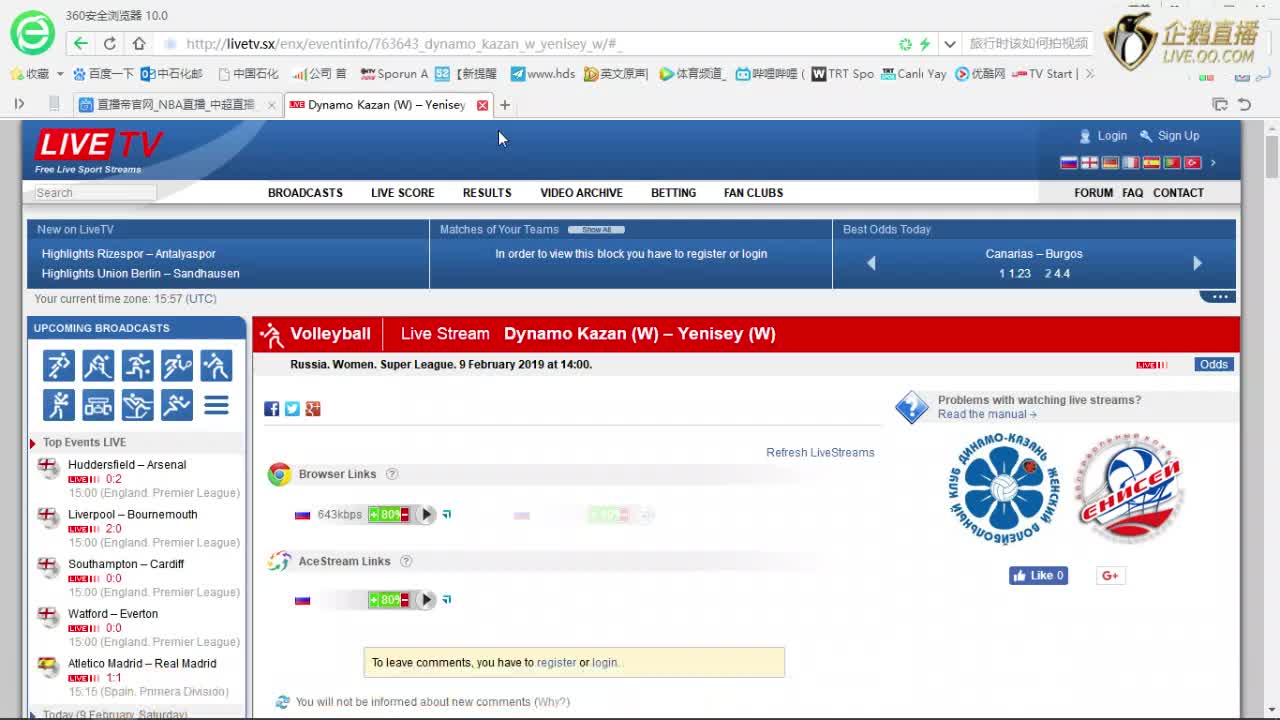
Task: Select the tennis sport filter icon
Action: pos(177,366)
